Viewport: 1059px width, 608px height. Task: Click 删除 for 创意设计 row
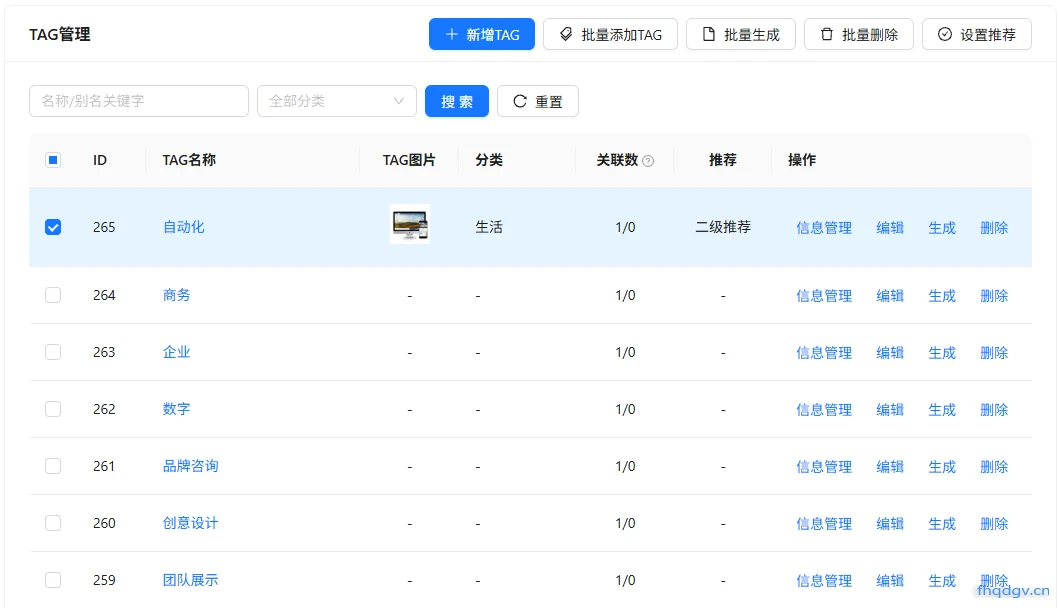pyautogui.click(x=994, y=524)
